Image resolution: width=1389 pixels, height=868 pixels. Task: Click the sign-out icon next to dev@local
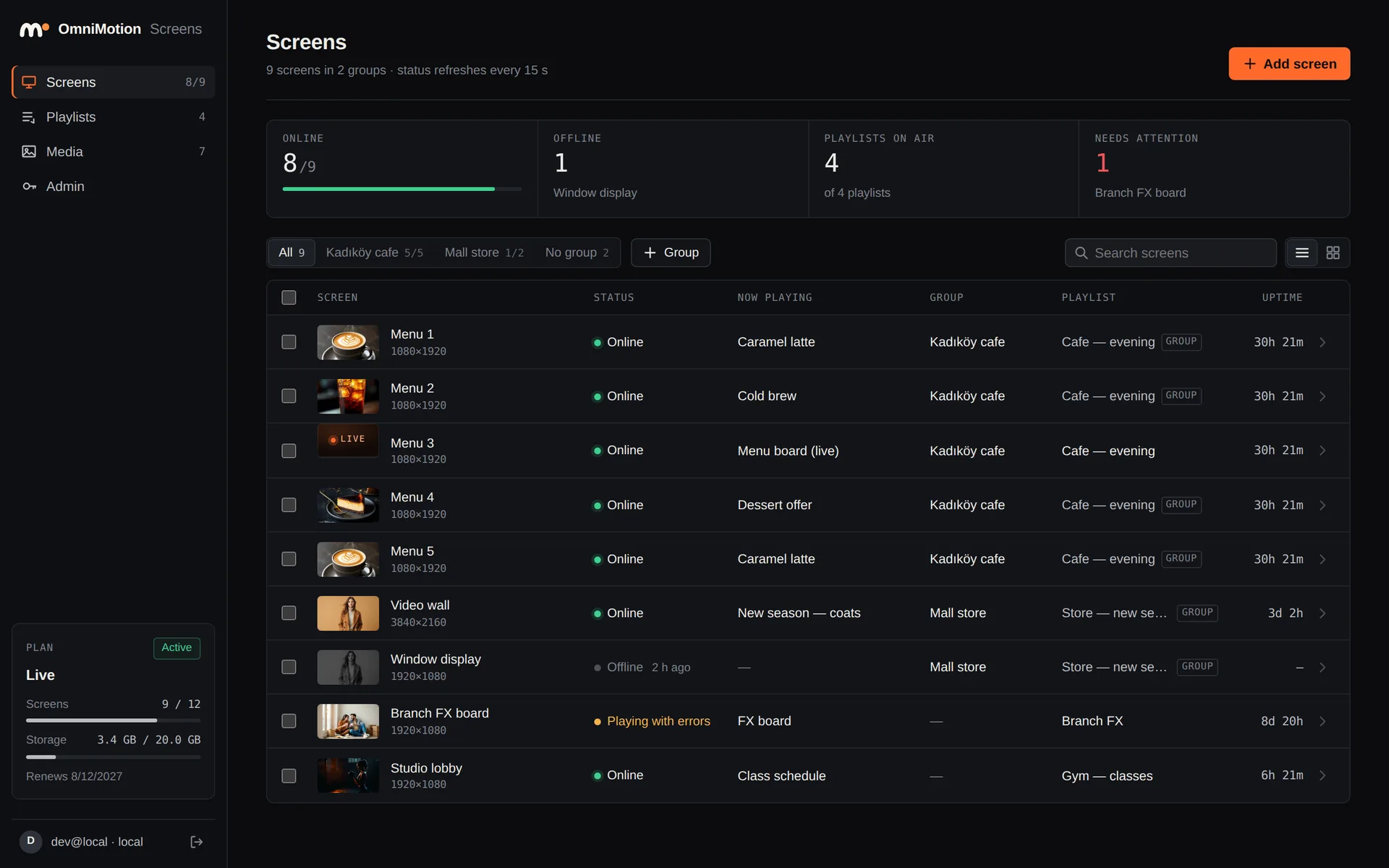coord(196,842)
